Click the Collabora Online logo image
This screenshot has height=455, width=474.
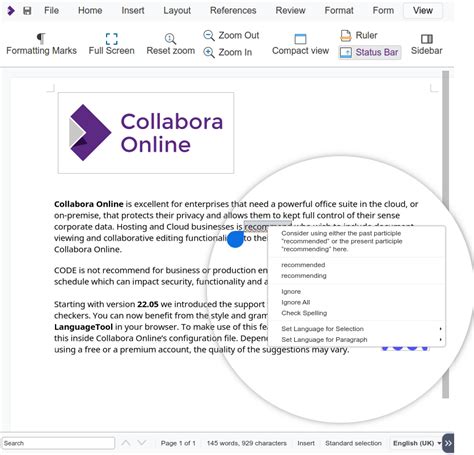(146, 133)
